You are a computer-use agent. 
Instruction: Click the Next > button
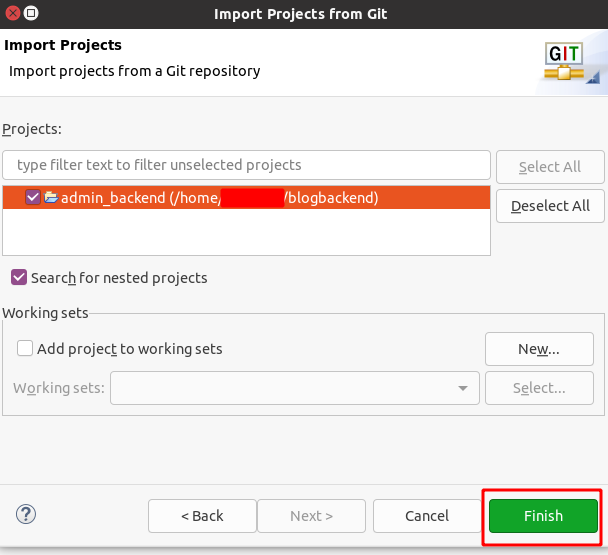tap(311, 516)
